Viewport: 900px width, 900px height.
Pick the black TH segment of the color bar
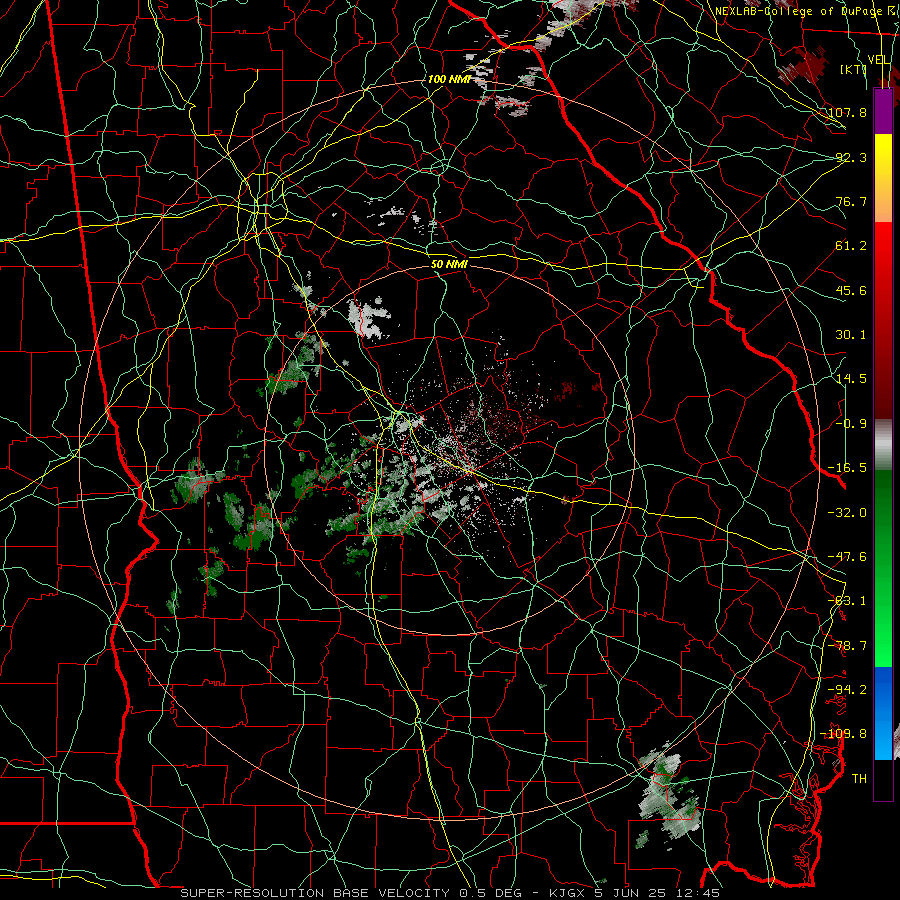[x=883, y=779]
